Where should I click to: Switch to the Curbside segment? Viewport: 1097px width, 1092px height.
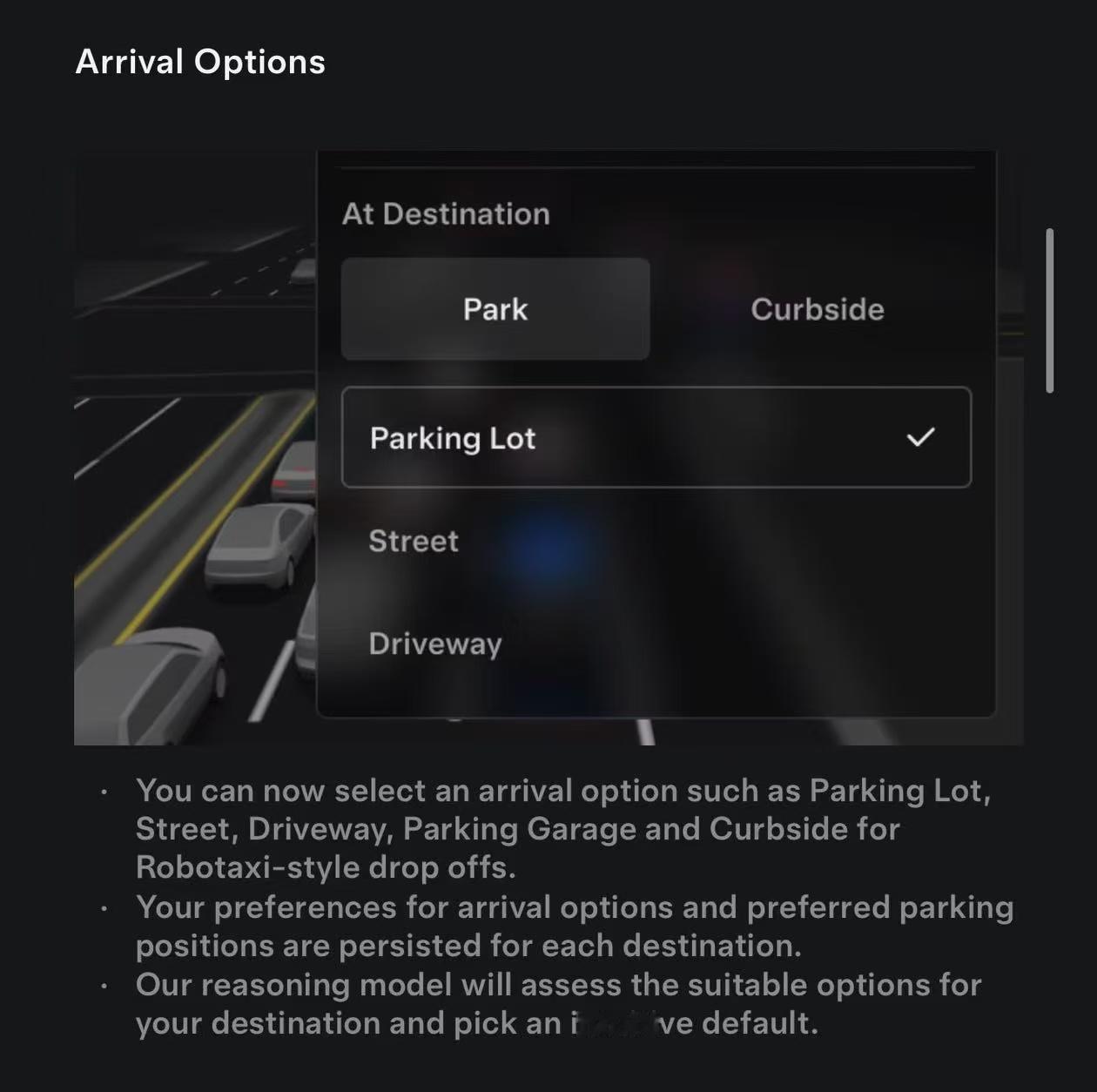817,309
